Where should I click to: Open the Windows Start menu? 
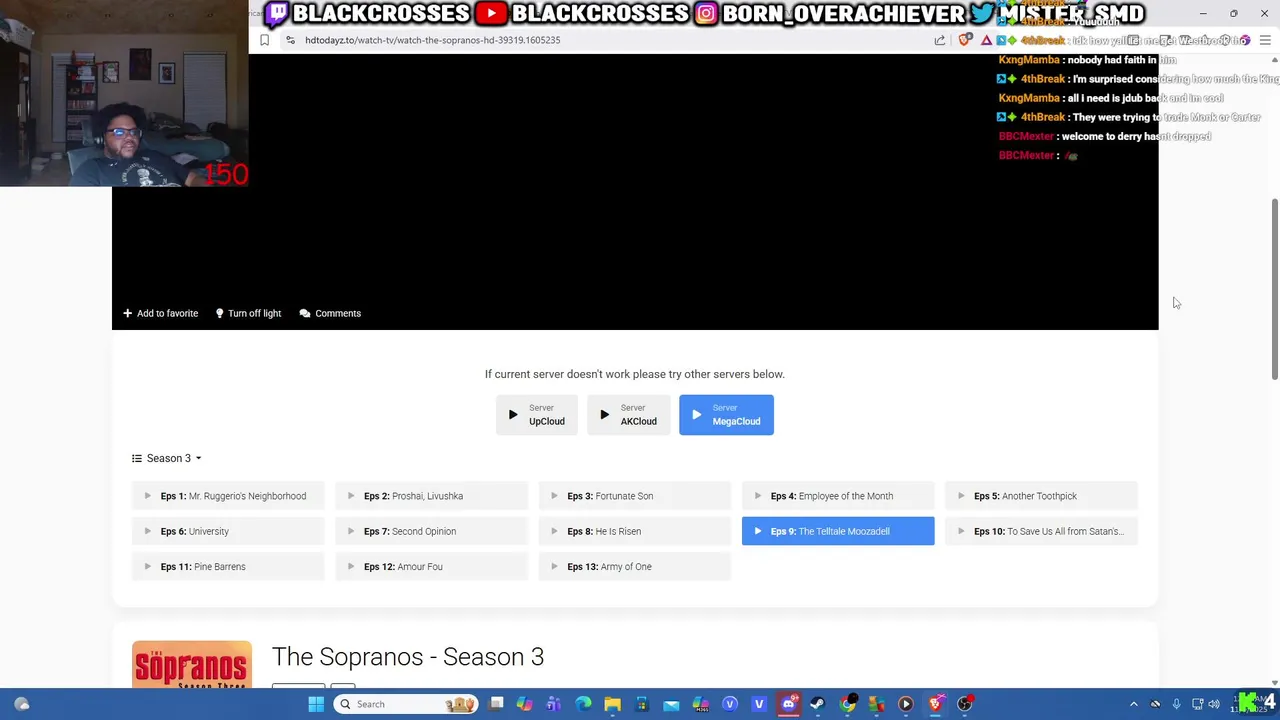(x=316, y=704)
